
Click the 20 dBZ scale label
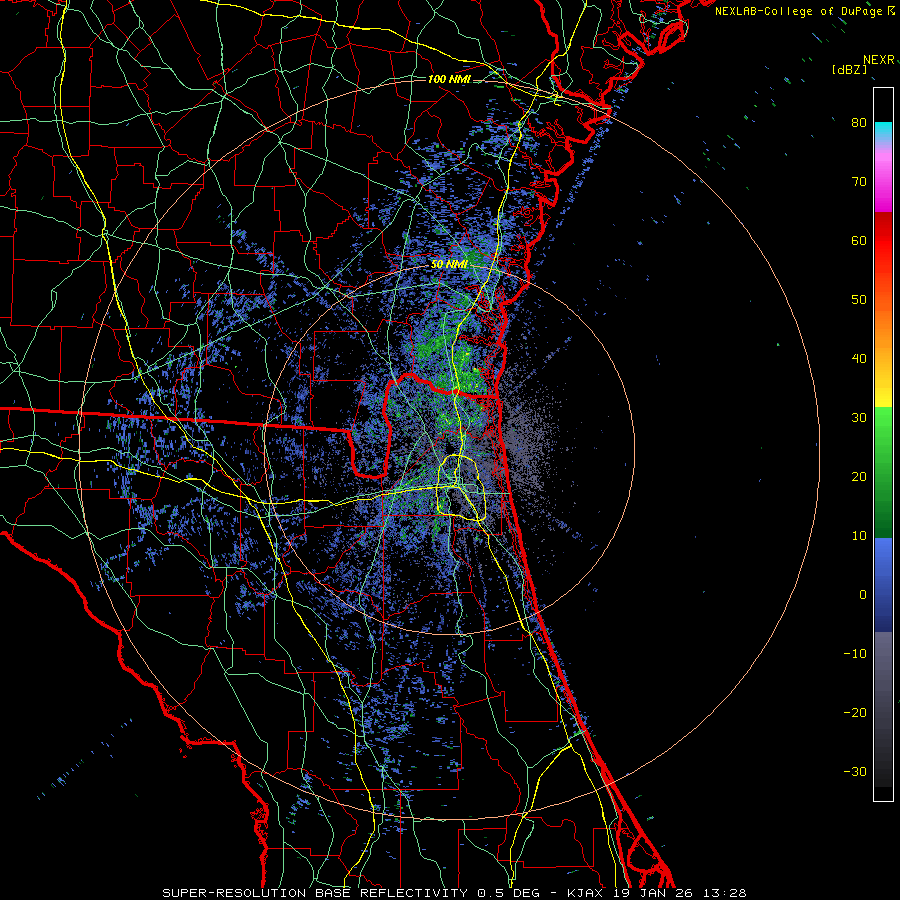[859, 476]
